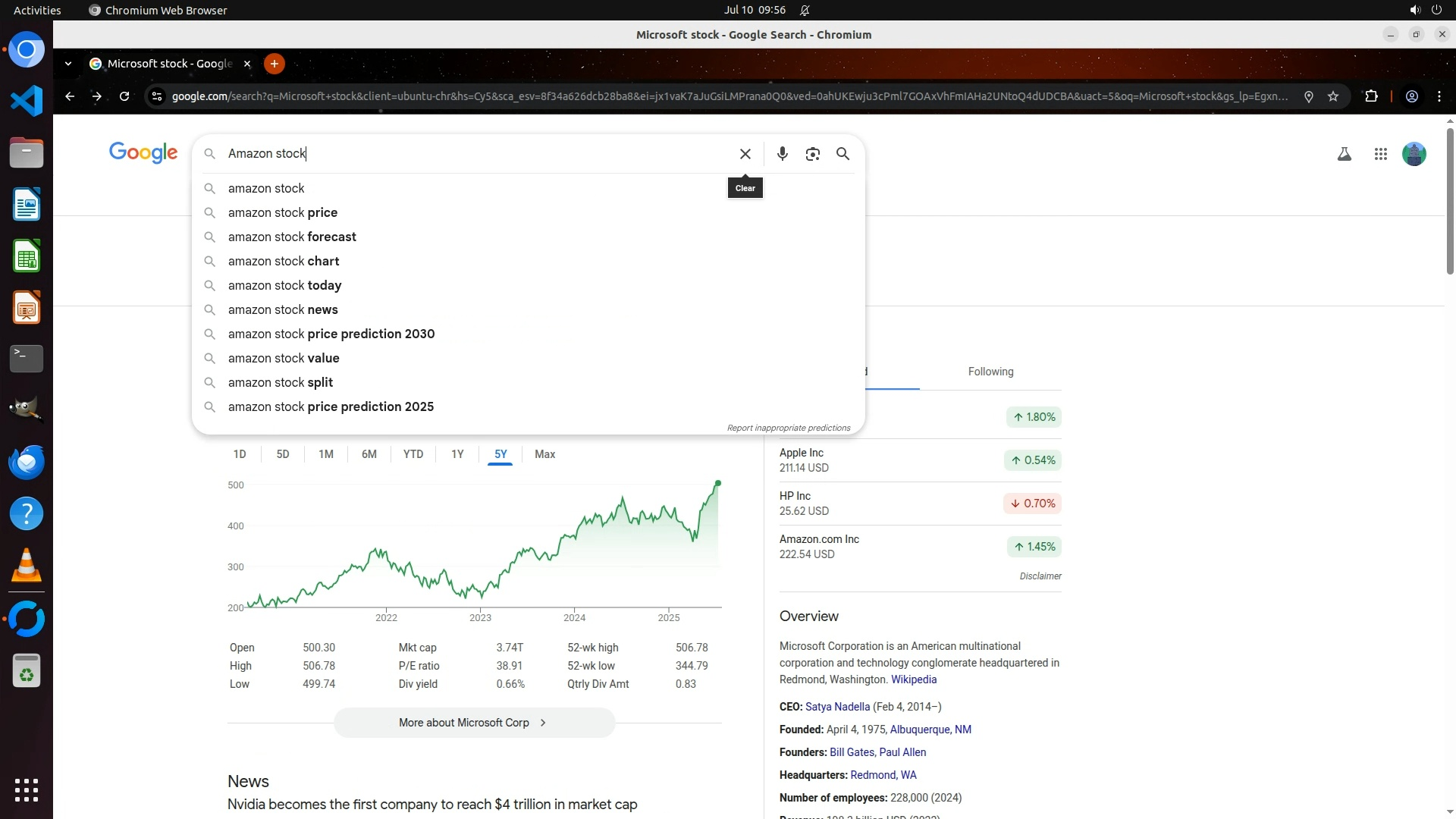Open Wikipedia link in Overview

913,679
